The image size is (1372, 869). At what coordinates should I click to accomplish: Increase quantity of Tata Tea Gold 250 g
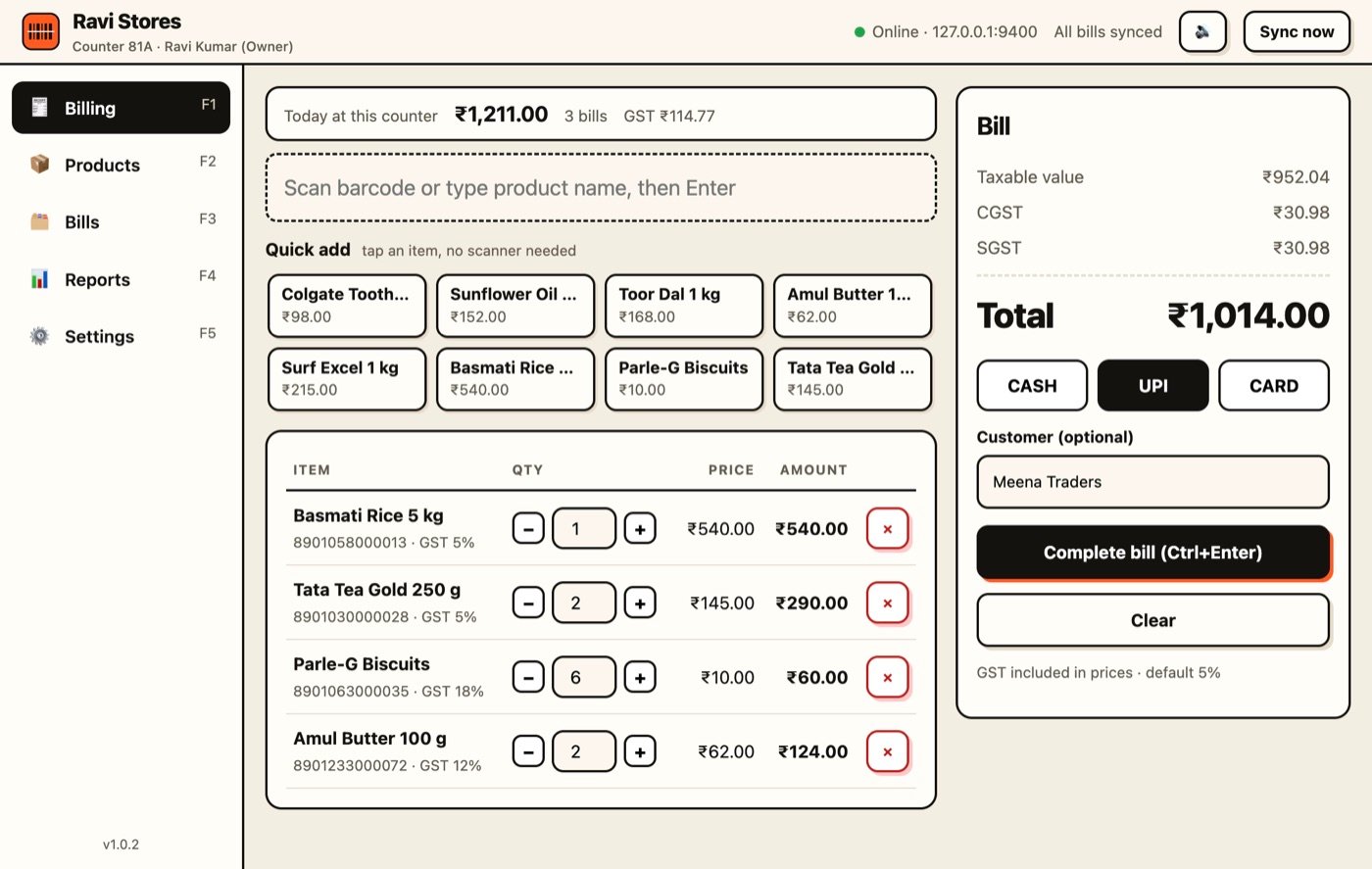[x=640, y=603]
